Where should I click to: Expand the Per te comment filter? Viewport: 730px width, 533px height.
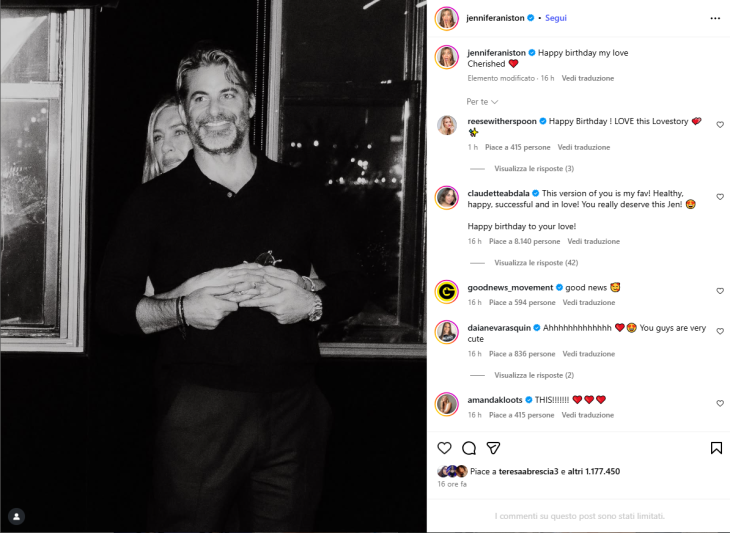click(x=482, y=101)
